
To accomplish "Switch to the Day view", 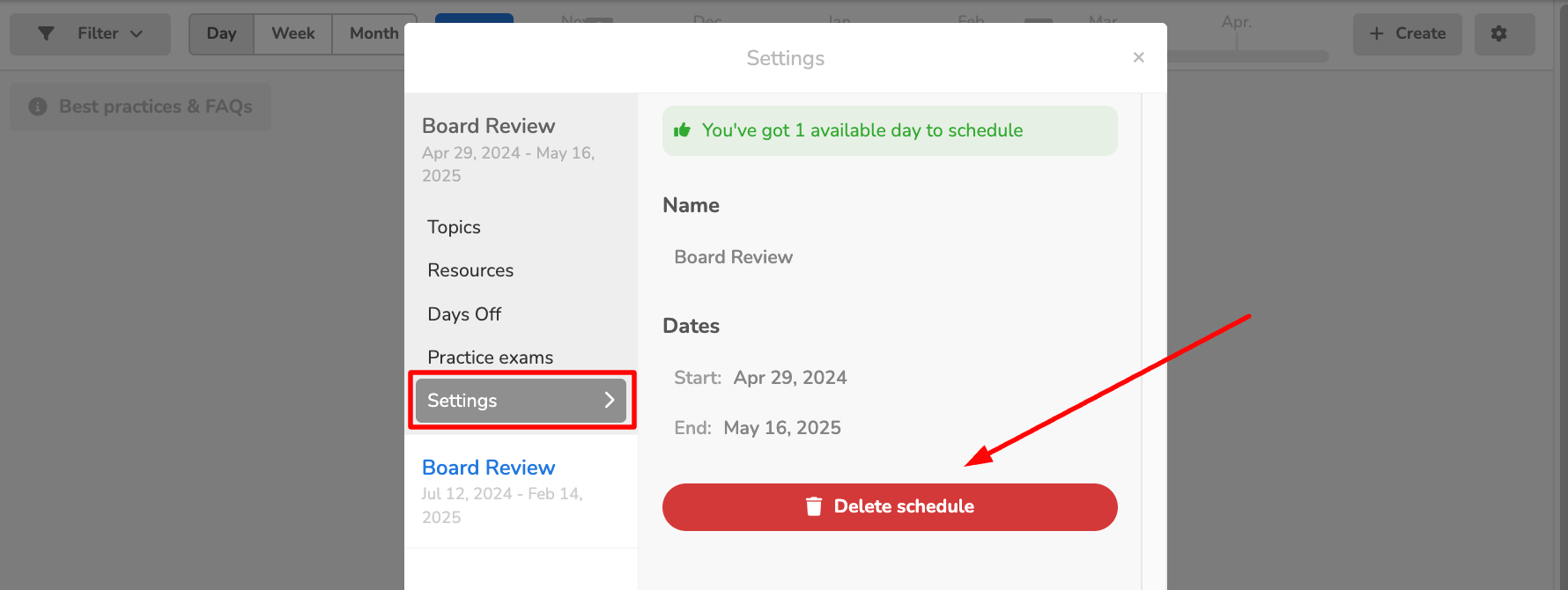I will tap(221, 33).
